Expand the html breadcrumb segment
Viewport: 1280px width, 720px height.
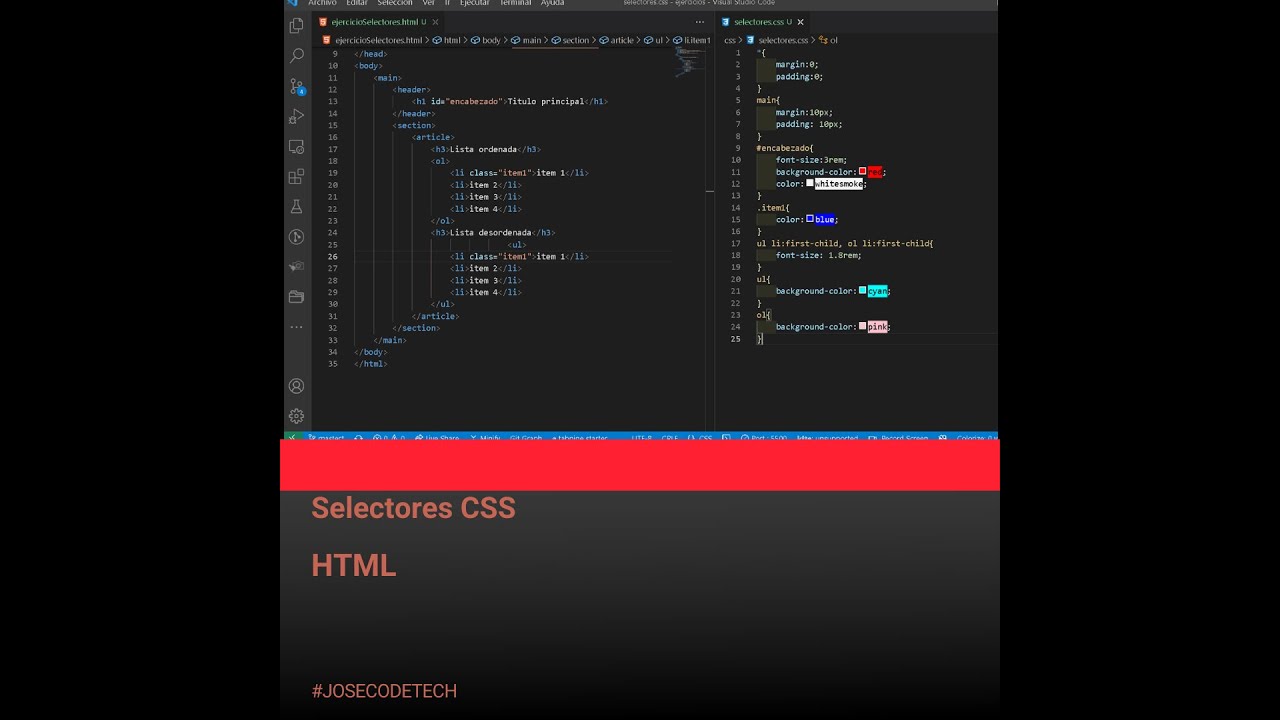click(x=447, y=41)
